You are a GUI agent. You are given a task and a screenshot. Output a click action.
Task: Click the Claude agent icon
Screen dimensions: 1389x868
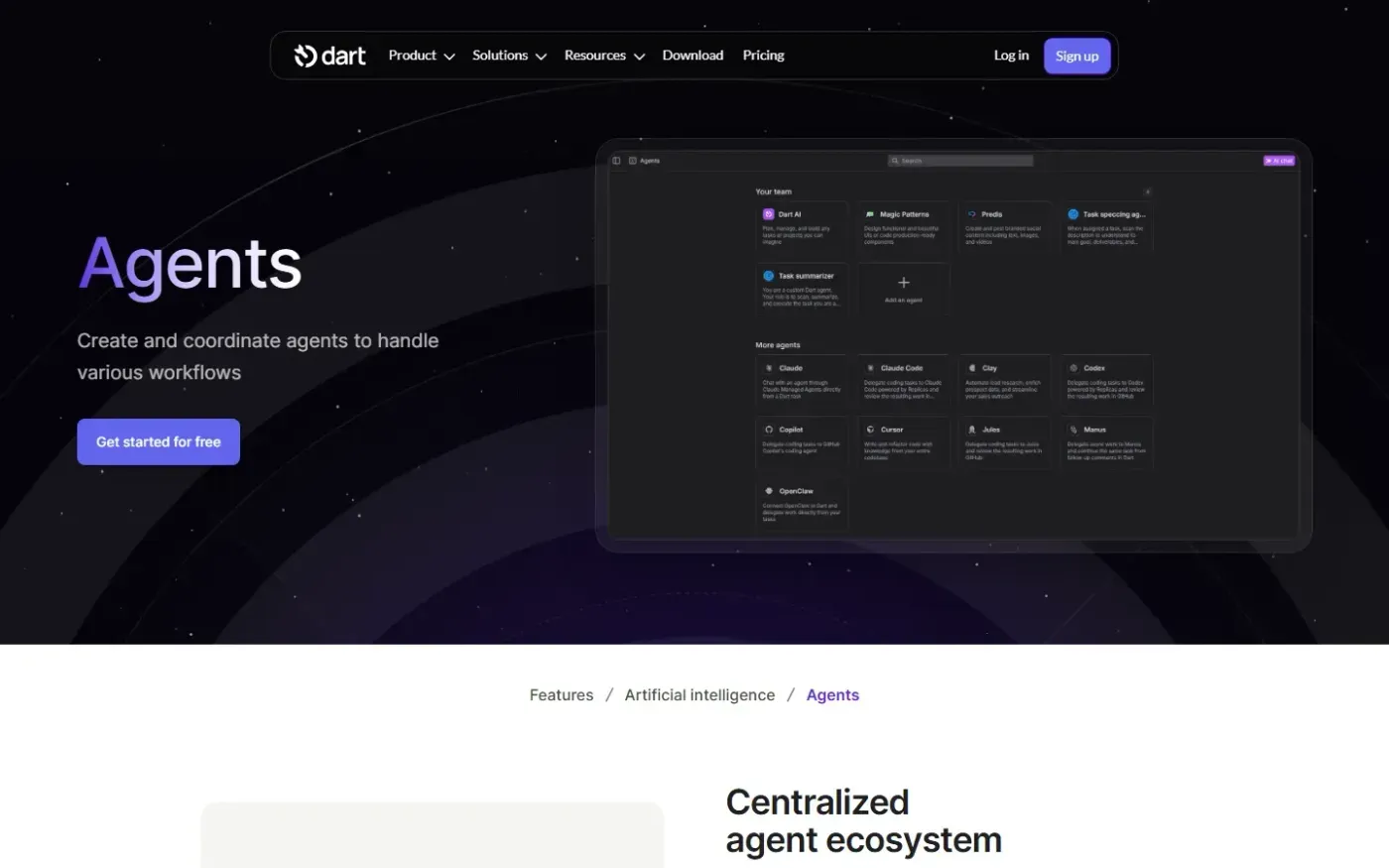point(769,368)
